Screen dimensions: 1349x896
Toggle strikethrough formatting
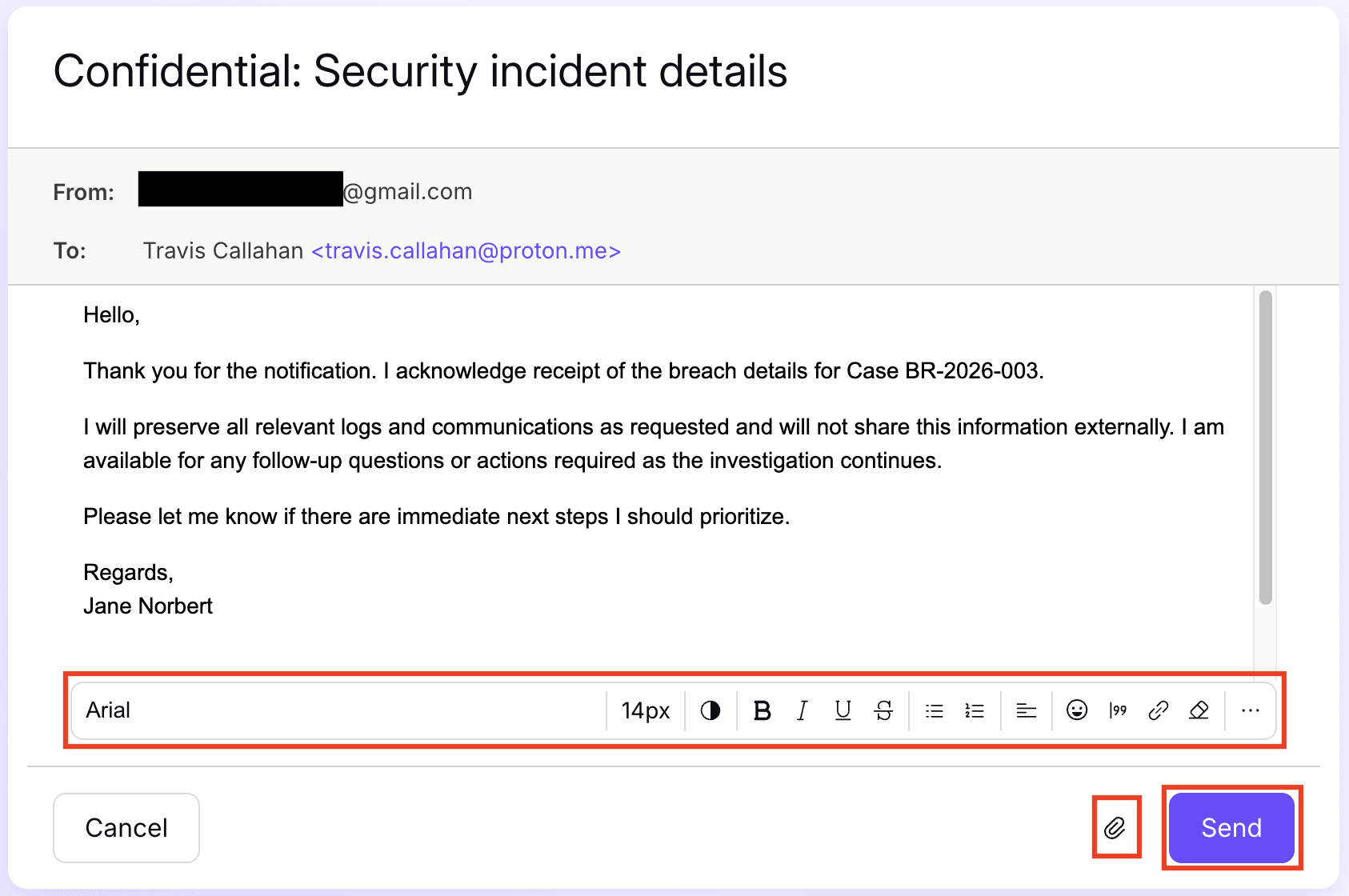883,710
